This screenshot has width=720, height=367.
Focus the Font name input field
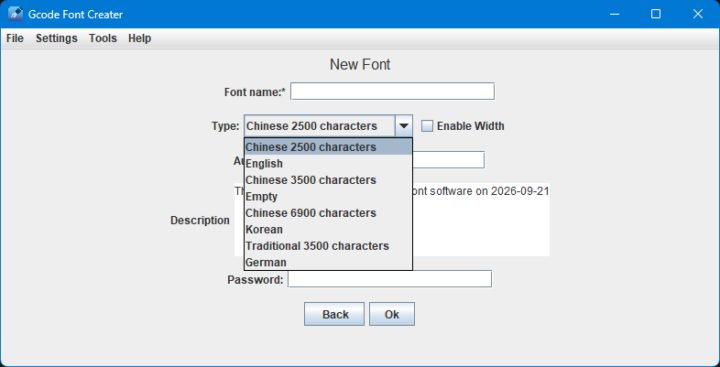(392, 91)
